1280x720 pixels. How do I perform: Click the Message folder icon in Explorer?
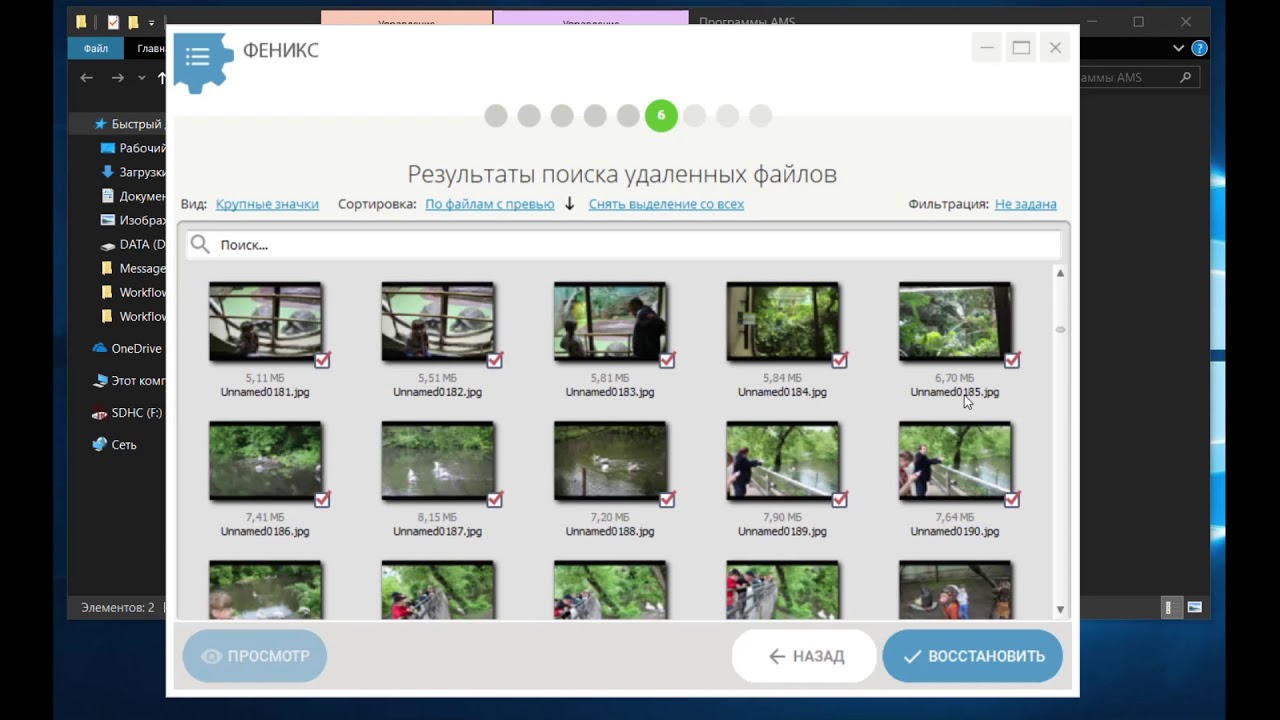click(x=108, y=268)
